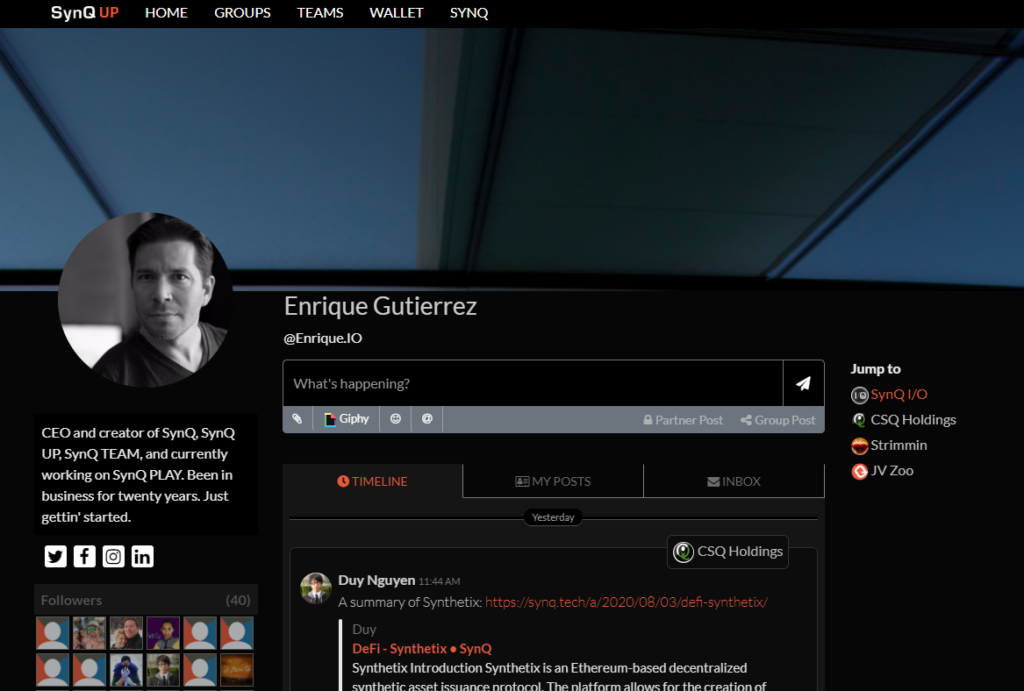Image resolution: width=1024 pixels, height=691 pixels.
Task: Open the emoji smiley picker
Action: 396,420
